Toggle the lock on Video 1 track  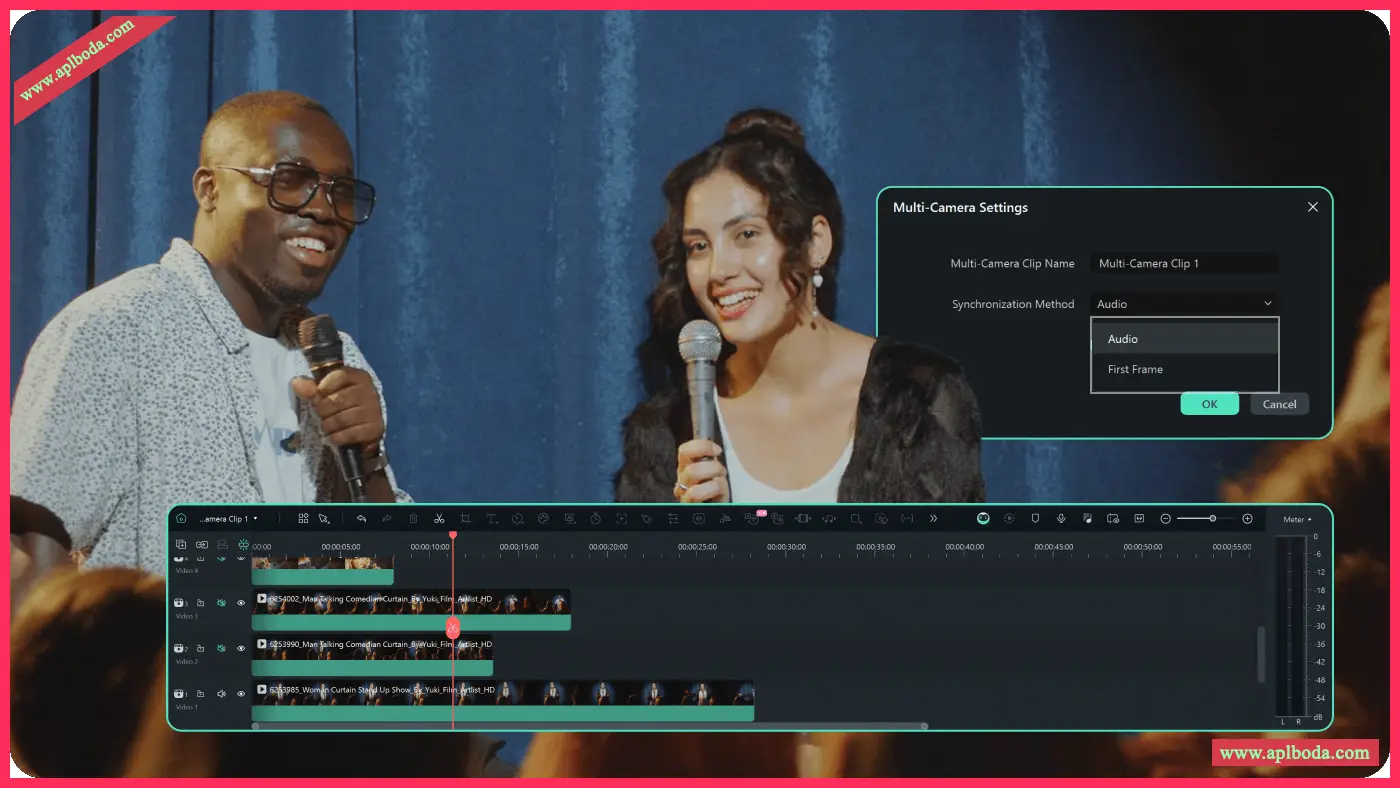[x=201, y=693]
